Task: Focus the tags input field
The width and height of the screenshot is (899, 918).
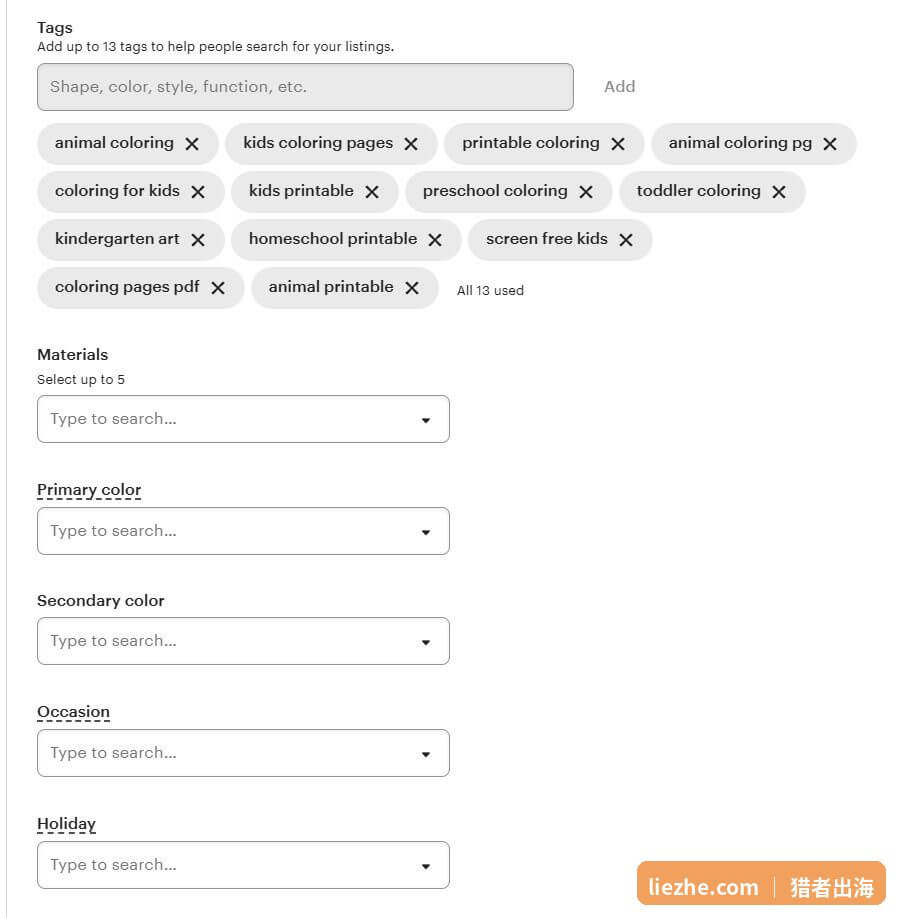Action: (305, 87)
